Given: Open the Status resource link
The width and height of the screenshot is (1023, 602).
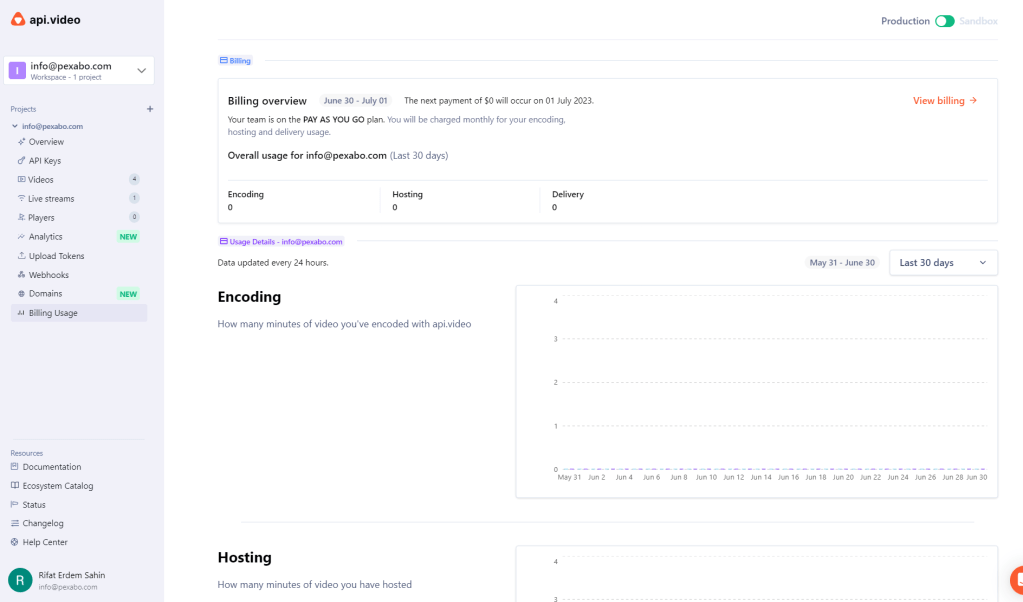Looking at the screenshot, I should 34,504.
